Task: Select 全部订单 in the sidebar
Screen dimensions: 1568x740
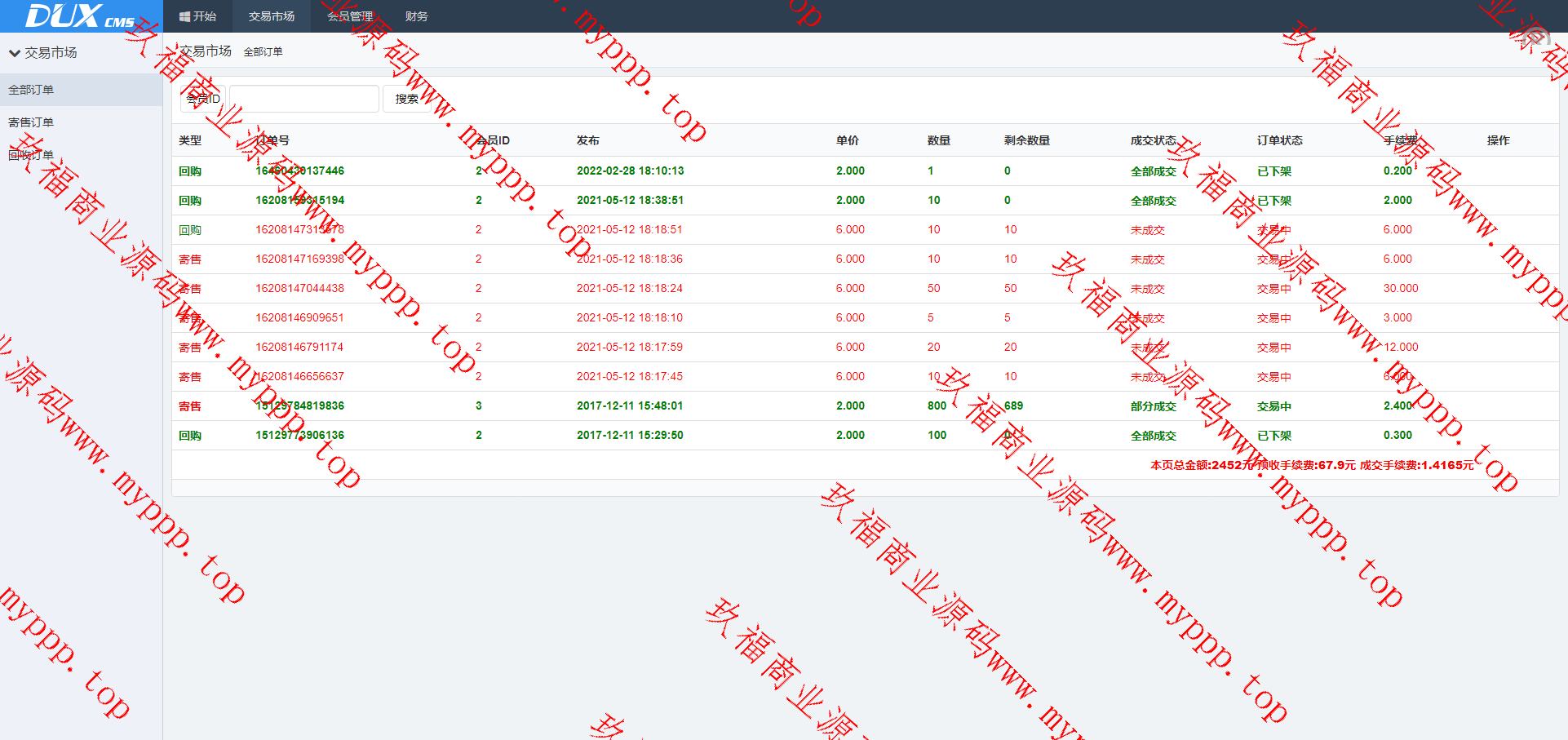Action: tap(31, 90)
